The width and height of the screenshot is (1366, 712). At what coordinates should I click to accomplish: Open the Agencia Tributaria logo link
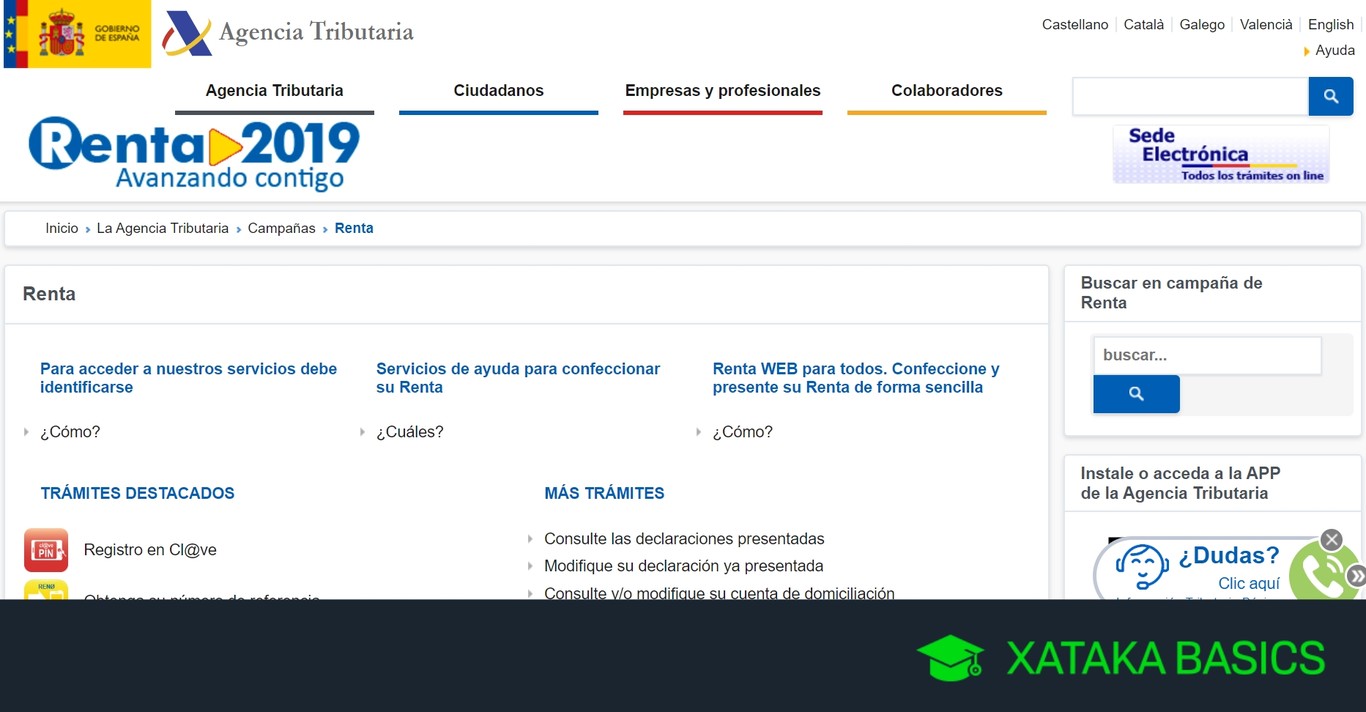[289, 32]
